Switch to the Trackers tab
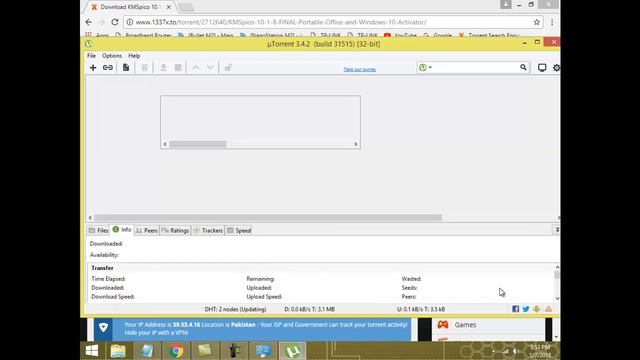Screen dimensions: 640x360 click(x=208, y=230)
